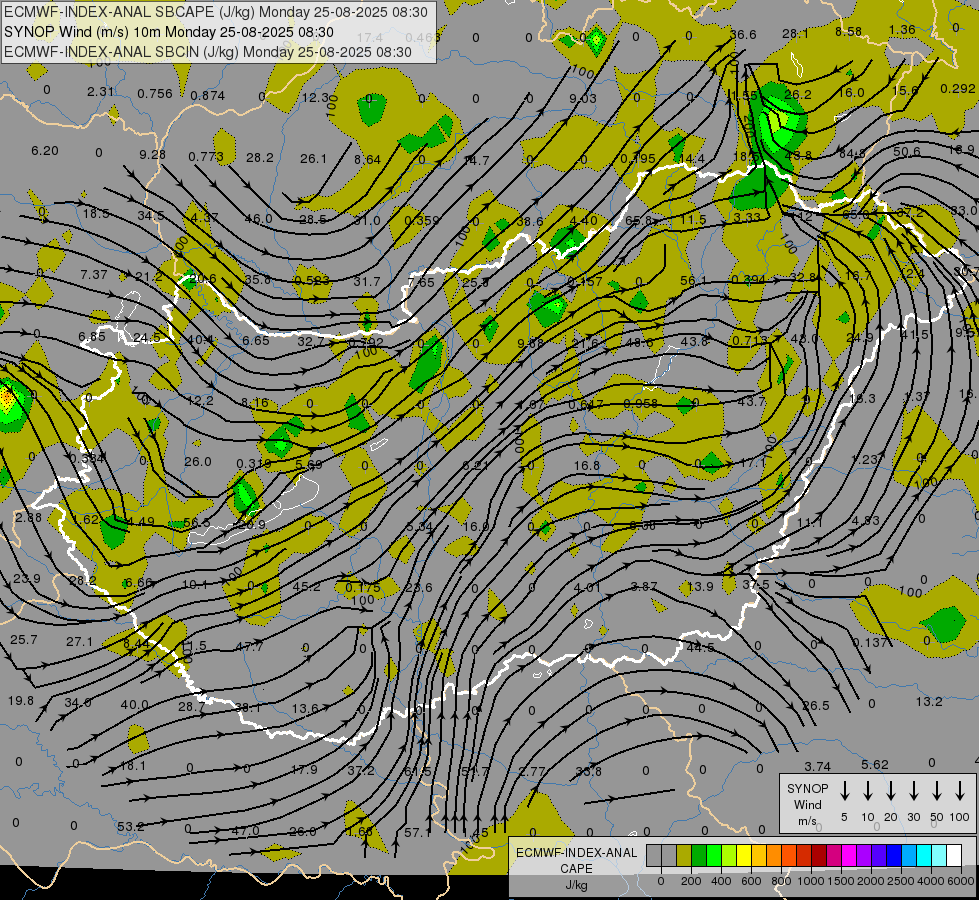Click the wind arrow above the 20 label

(x=890, y=791)
